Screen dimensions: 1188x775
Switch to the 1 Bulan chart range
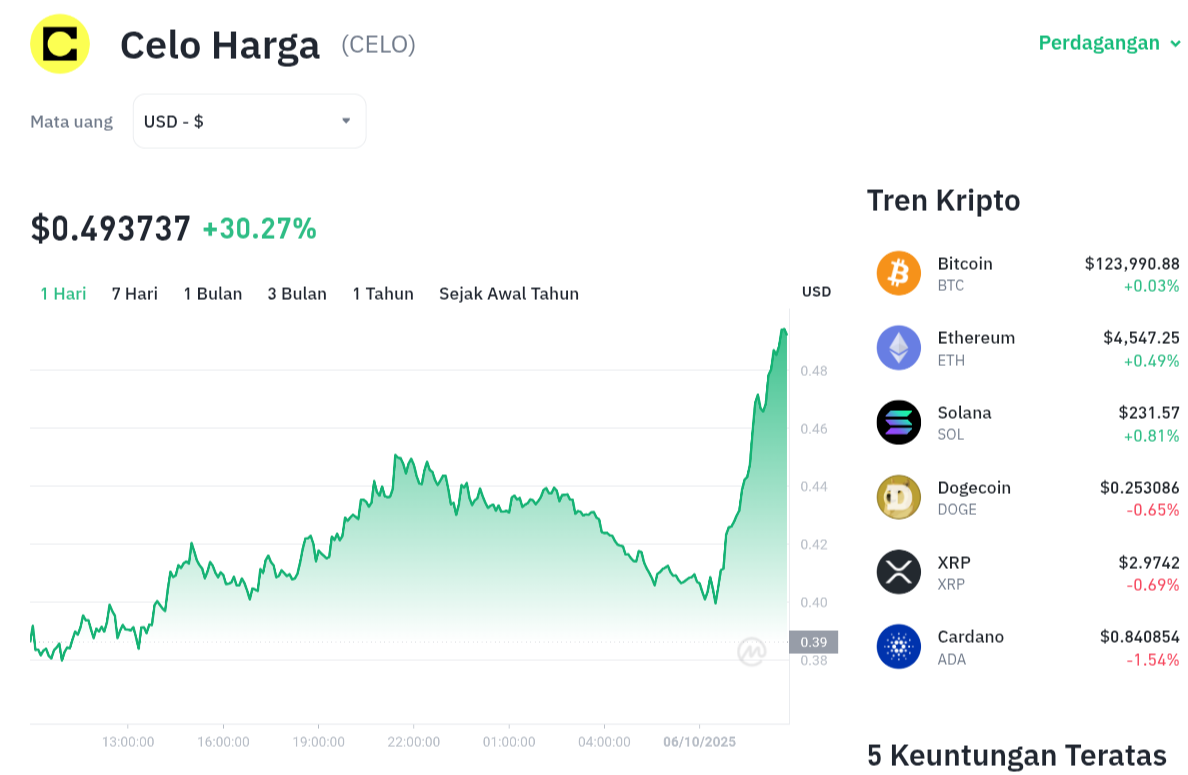213,293
